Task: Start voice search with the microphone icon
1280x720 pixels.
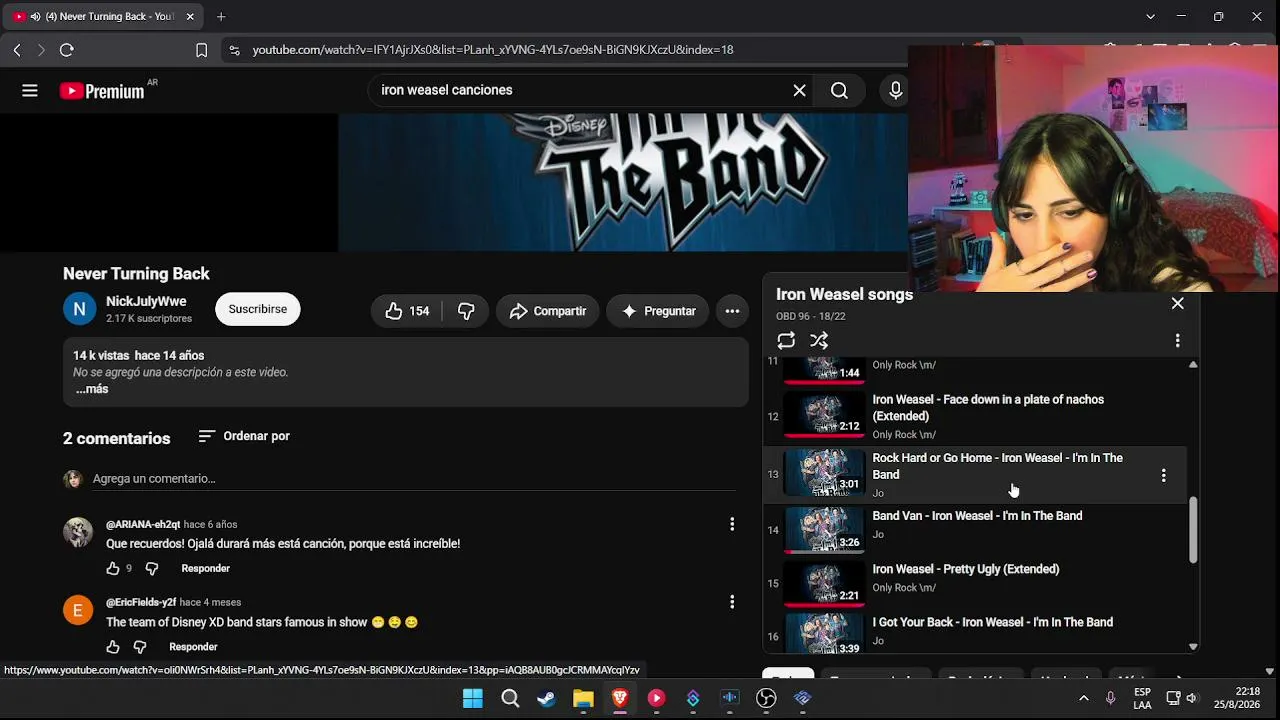Action: 896,91
